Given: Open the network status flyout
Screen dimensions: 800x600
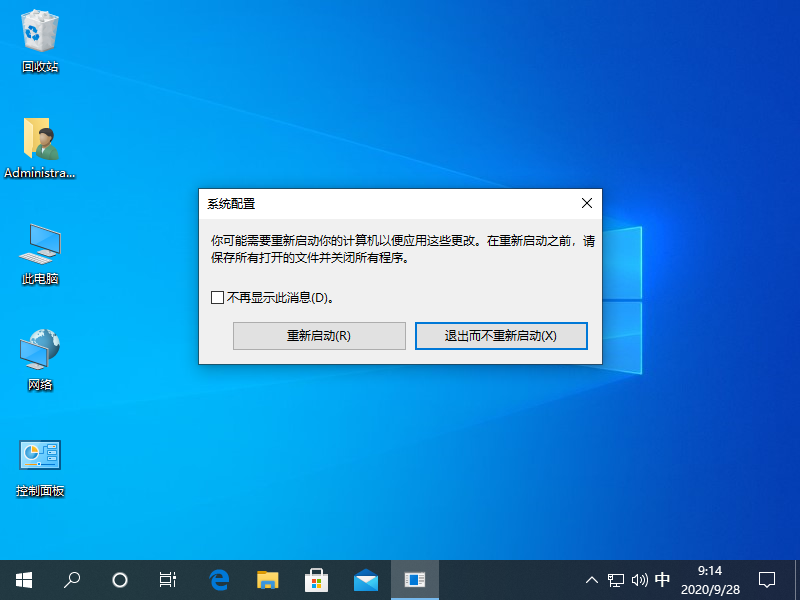Looking at the screenshot, I should pyautogui.click(x=615, y=580).
